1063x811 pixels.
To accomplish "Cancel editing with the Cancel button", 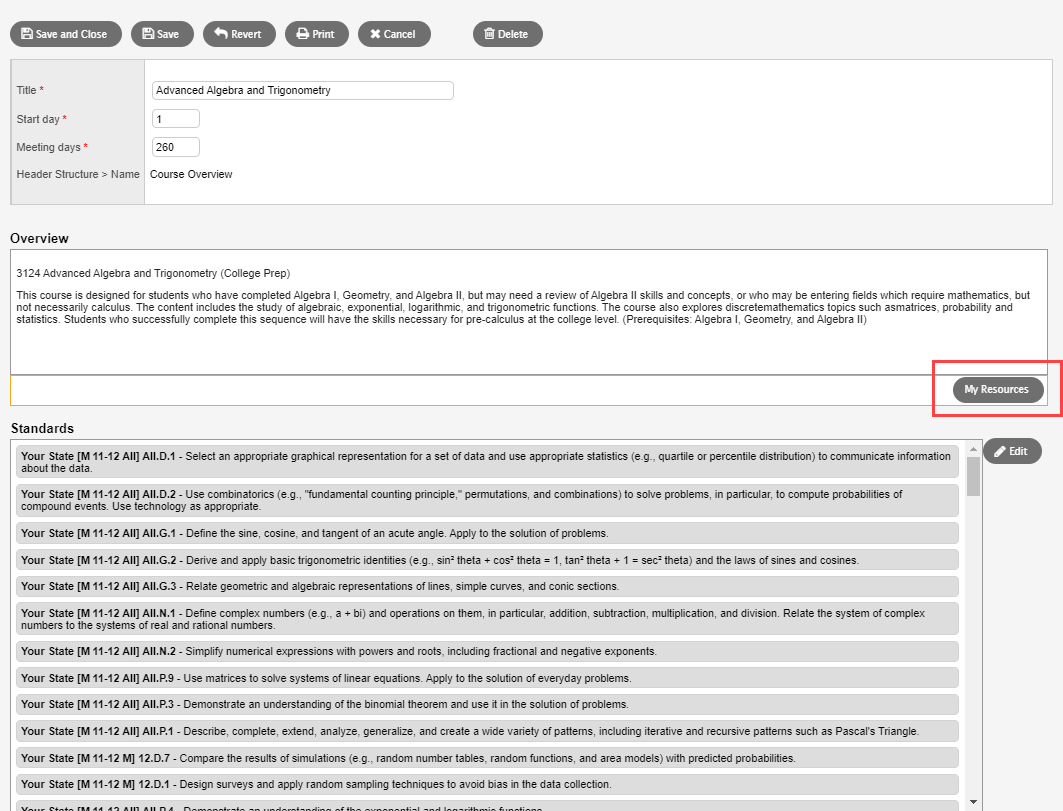I will coord(393,34).
